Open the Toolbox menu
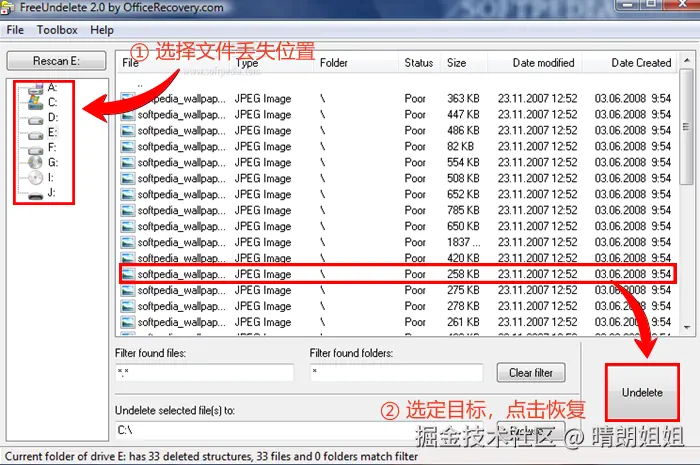 (x=57, y=30)
